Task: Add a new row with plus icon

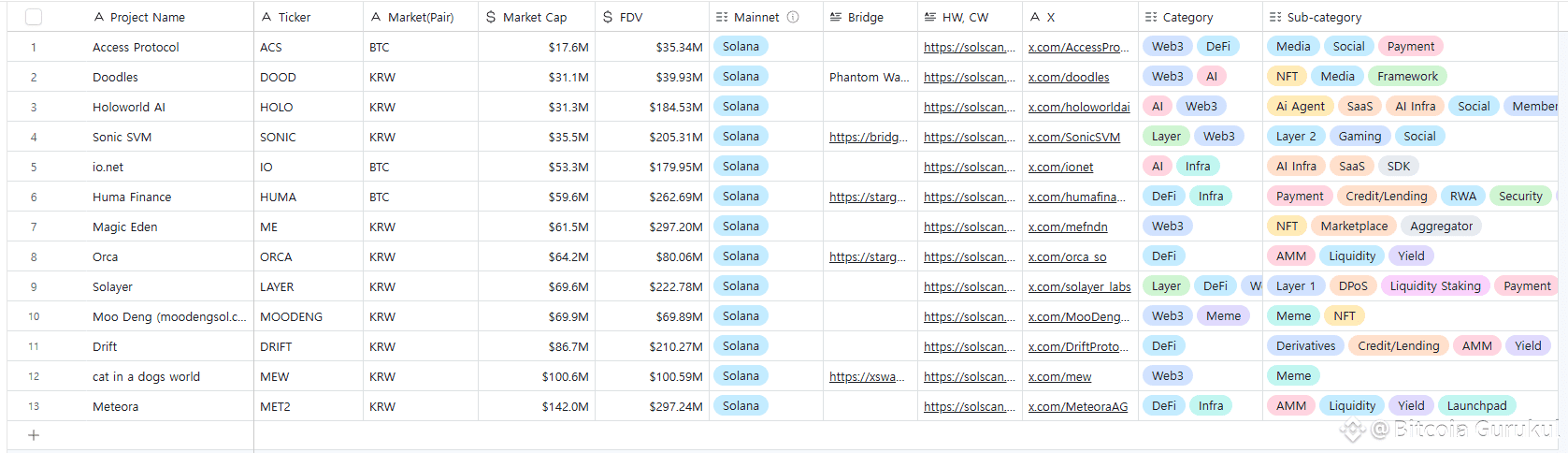Action: pos(34,435)
